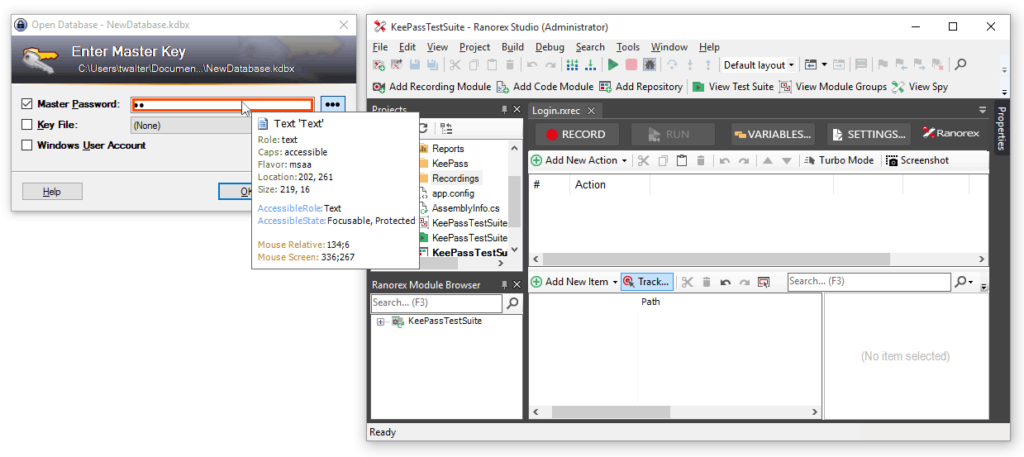Click the repository Search (F3) field
1024x457 pixels.
[869, 281]
